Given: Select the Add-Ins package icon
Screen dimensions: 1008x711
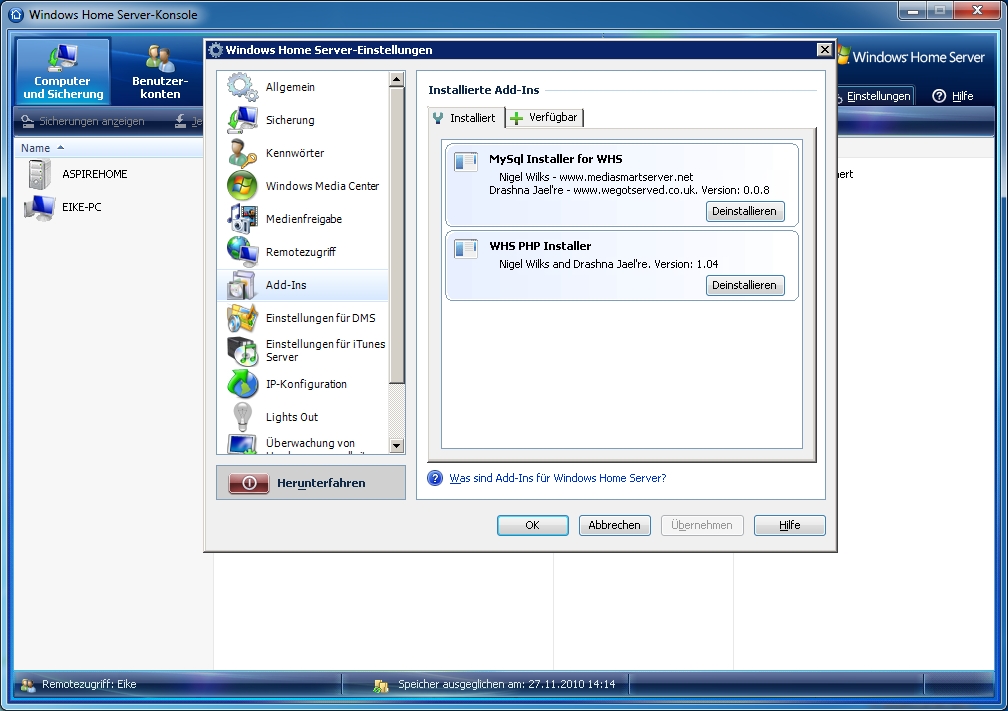Looking at the screenshot, I should tap(242, 285).
